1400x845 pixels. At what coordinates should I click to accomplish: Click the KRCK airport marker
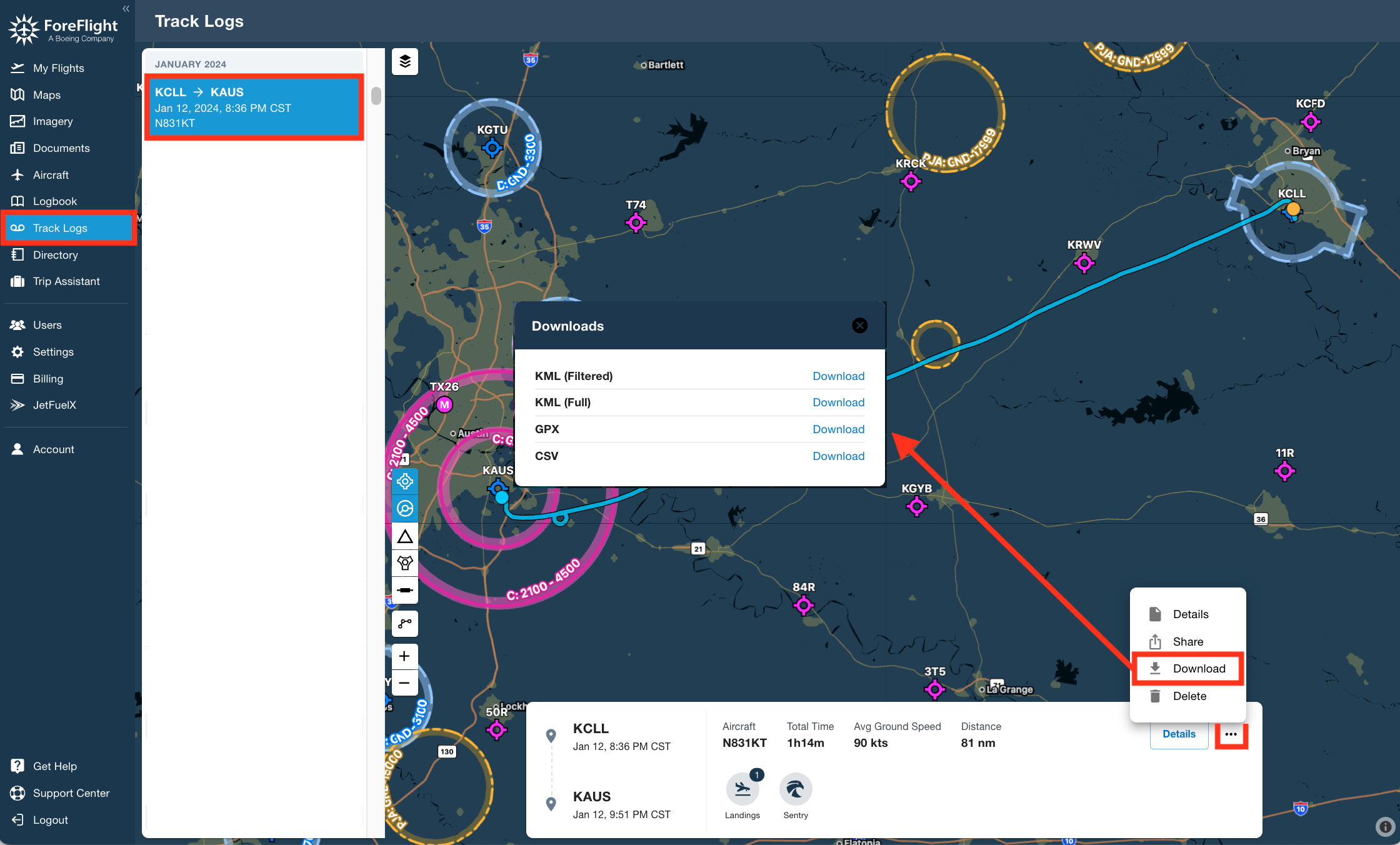click(x=911, y=181)
